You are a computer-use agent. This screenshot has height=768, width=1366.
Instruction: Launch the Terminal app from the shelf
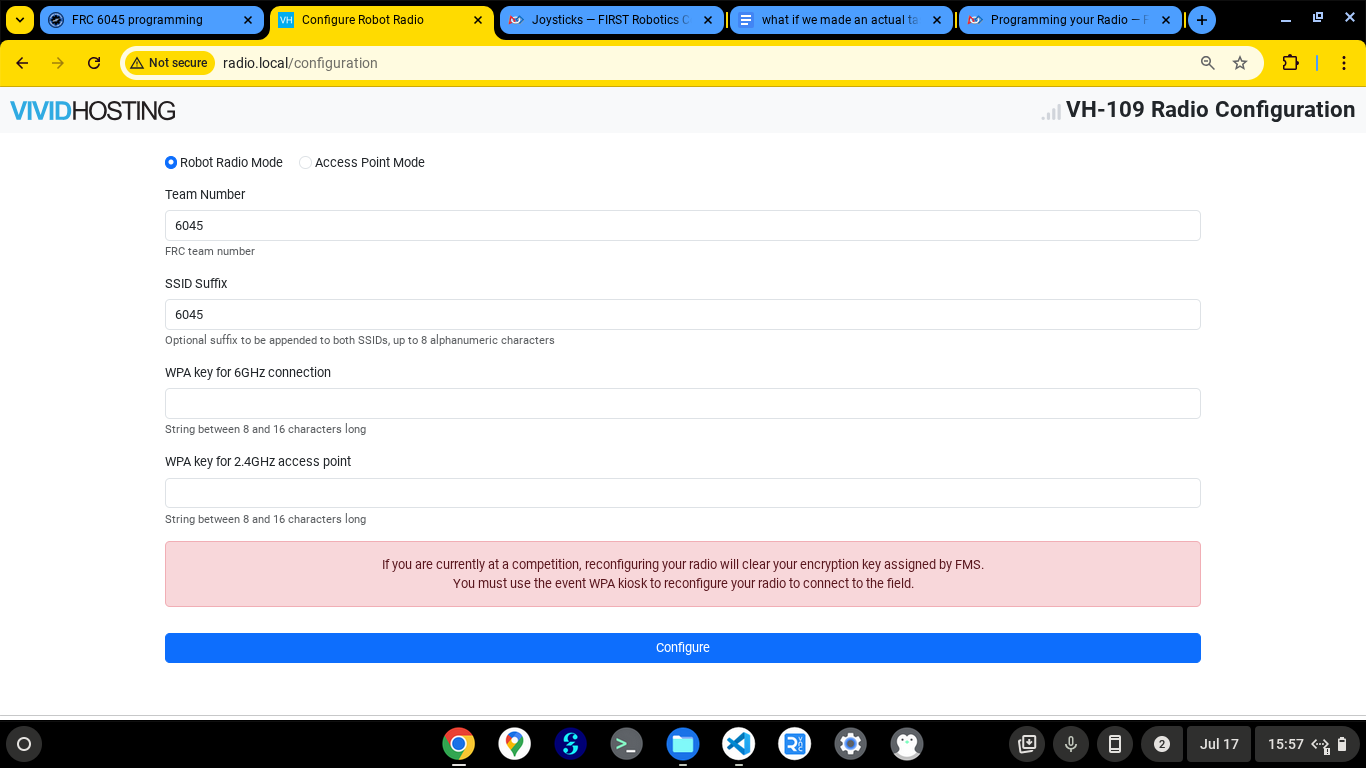pyautogui.click(x=627, y=744)
